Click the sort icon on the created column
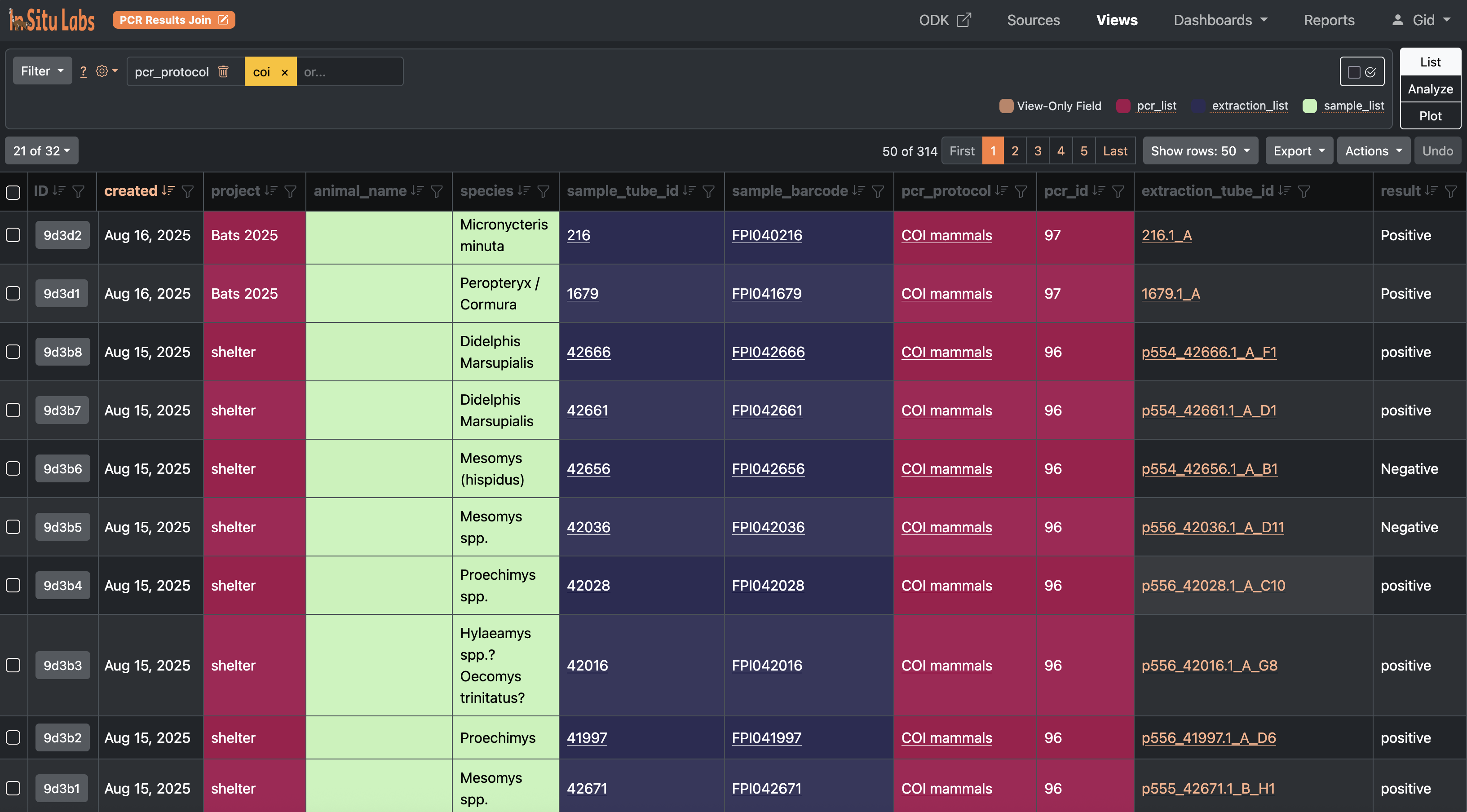The width and height of the screenshot is (1467, 812). coord(168,191)
